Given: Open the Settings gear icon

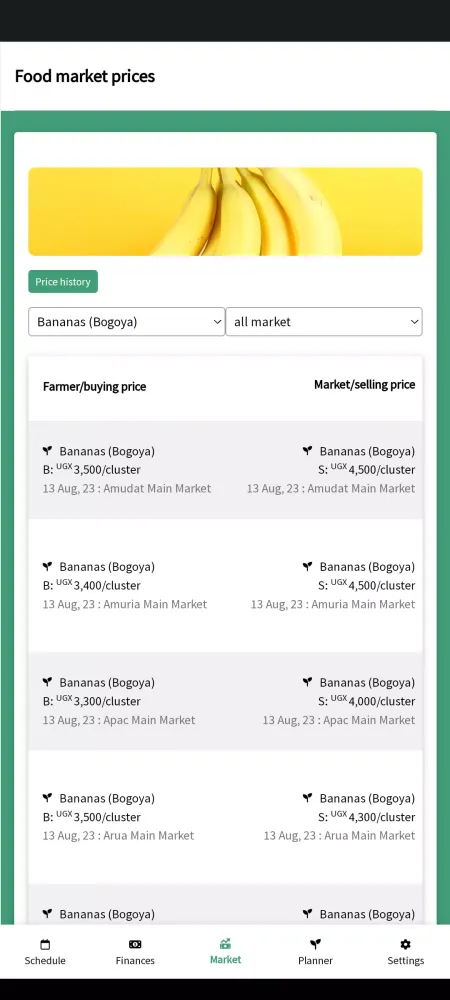Looking at the screenshot, I should (x=405, y=945).
